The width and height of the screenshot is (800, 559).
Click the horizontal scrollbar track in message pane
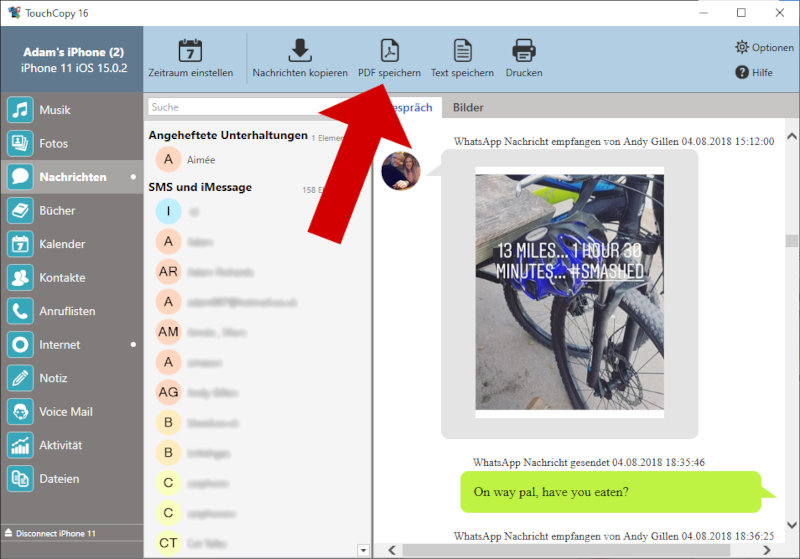click(x=566, y=550)
